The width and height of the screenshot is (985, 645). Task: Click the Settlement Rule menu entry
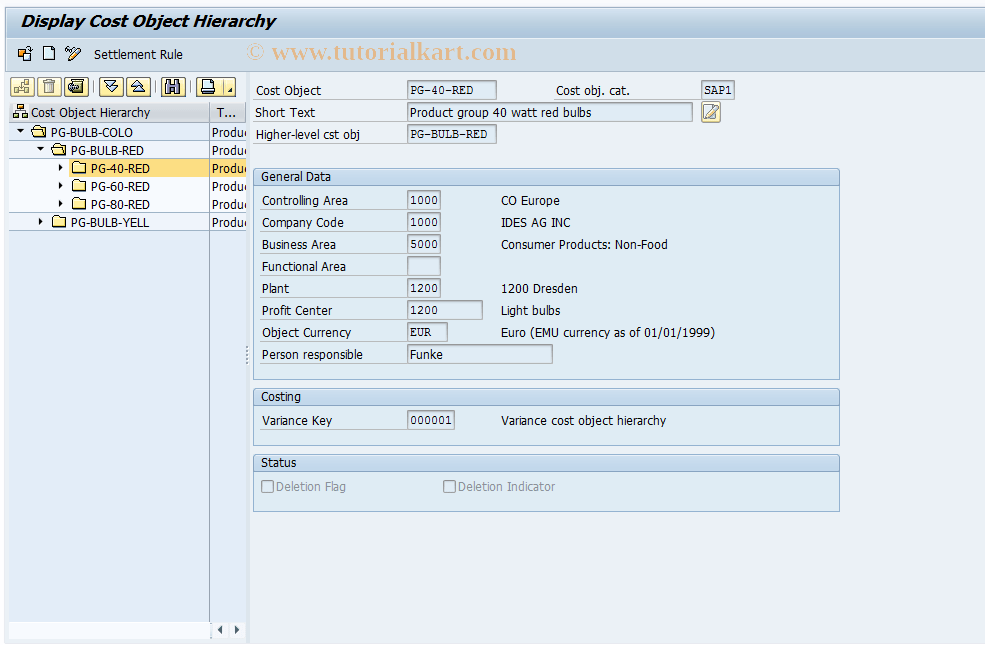point(140,54)
